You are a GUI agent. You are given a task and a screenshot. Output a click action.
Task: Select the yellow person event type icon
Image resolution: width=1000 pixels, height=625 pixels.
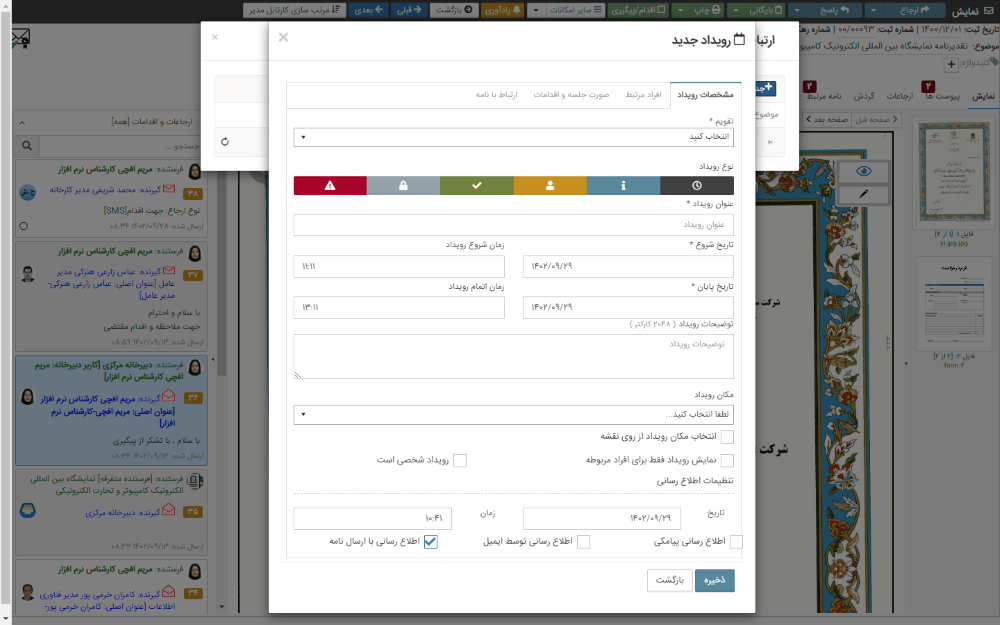[x=550, y=185]
